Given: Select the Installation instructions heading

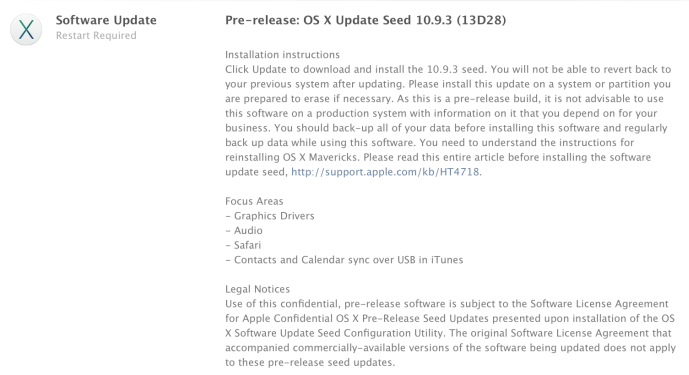Looking at the screenshot, I should (282, 55).
